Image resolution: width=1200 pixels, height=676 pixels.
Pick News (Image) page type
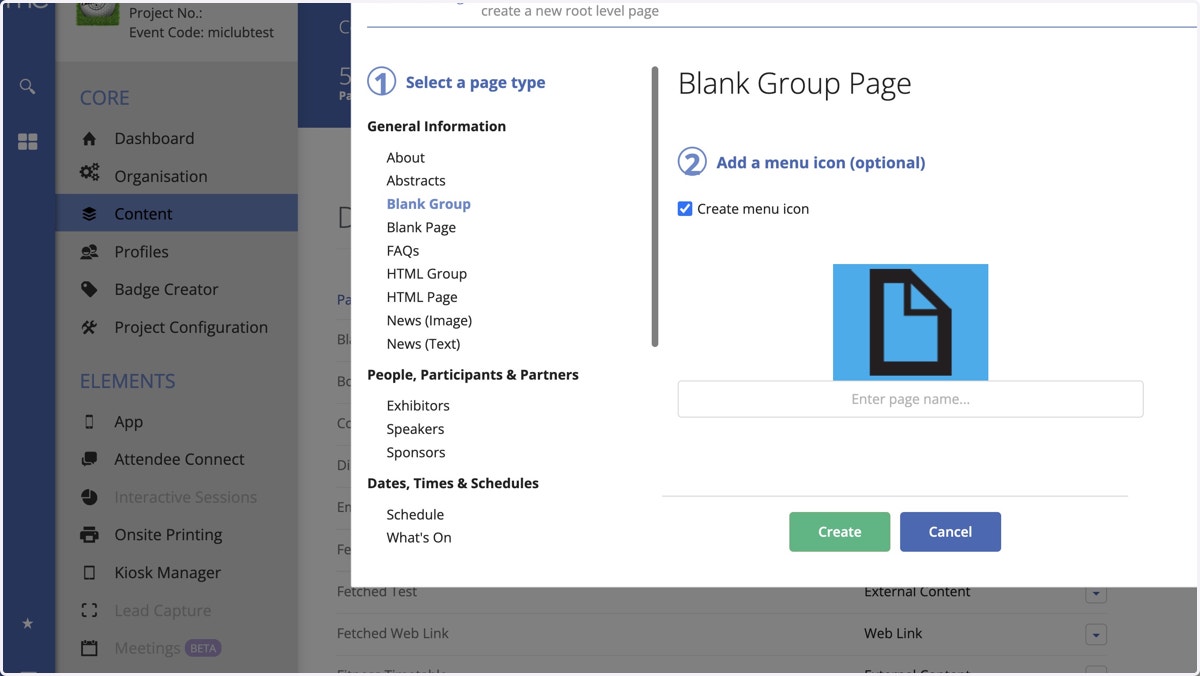[429, 320]
